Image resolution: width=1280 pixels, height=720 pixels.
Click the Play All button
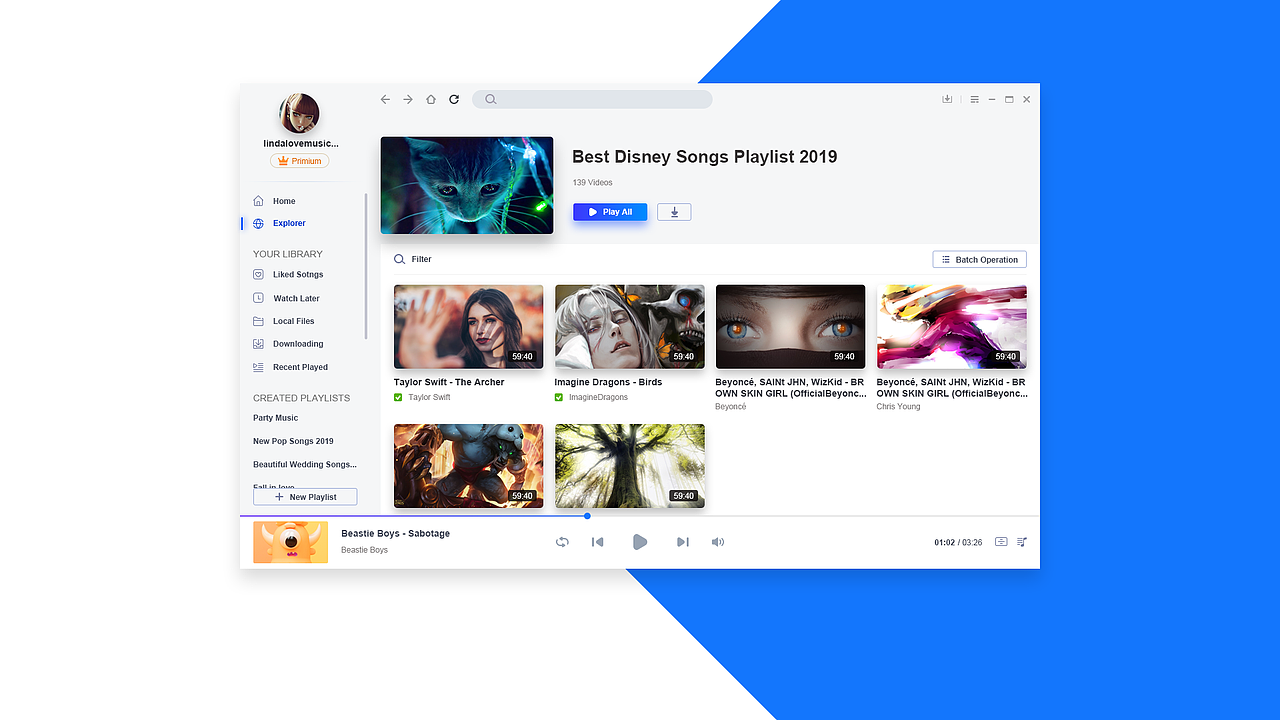(610, 212)
